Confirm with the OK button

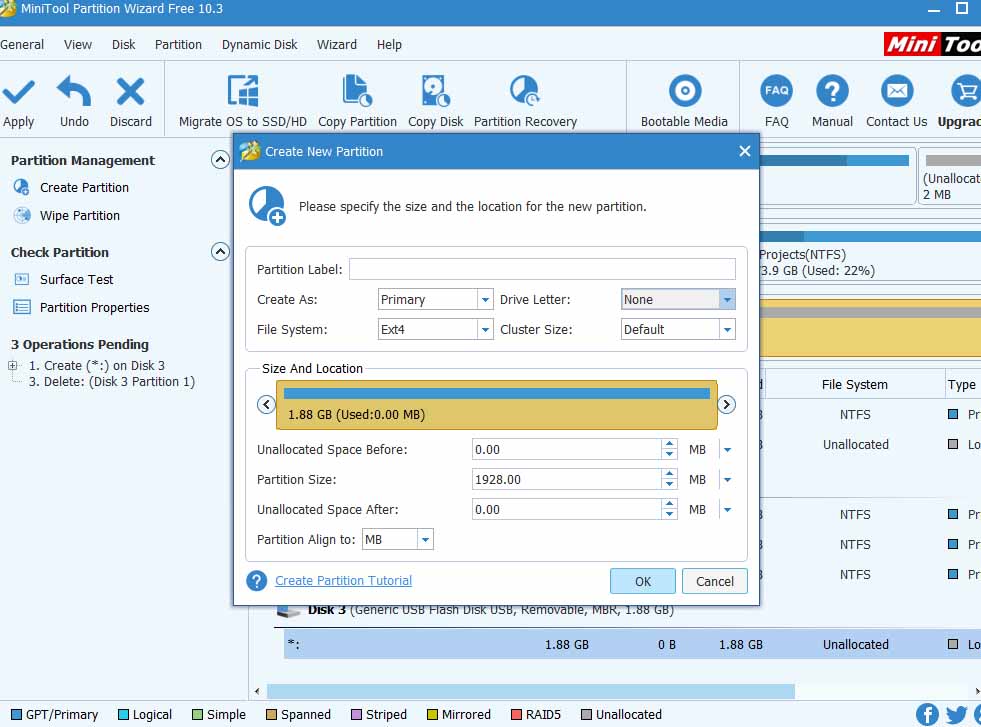643,581
